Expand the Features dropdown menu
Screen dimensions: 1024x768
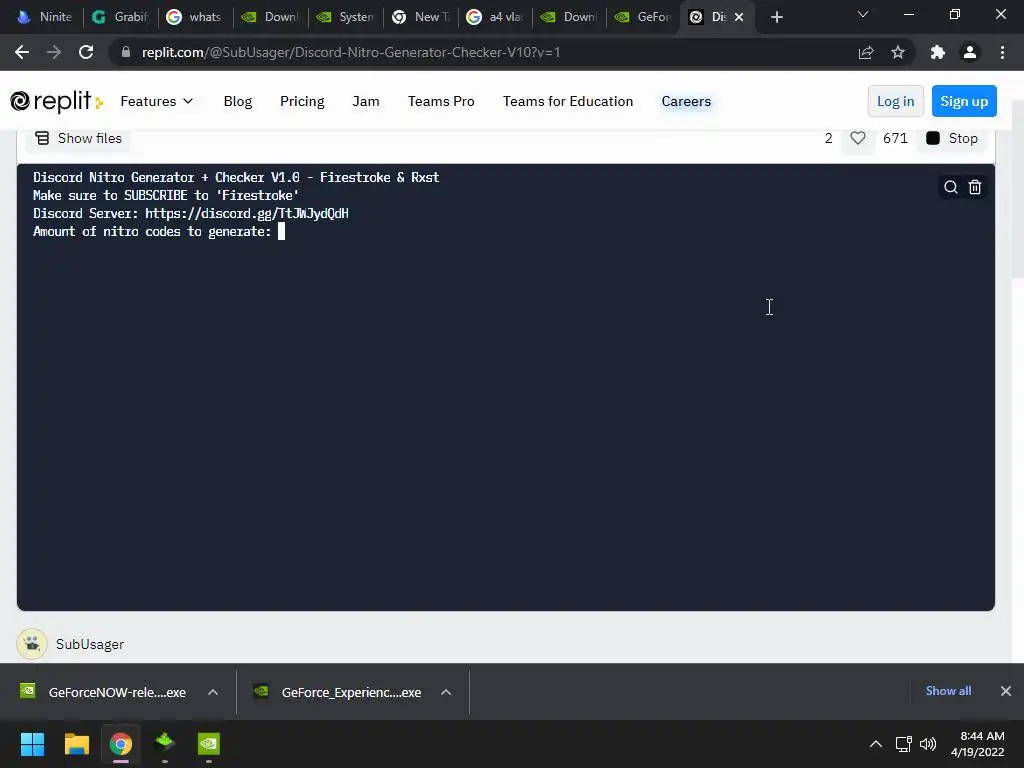157,101
